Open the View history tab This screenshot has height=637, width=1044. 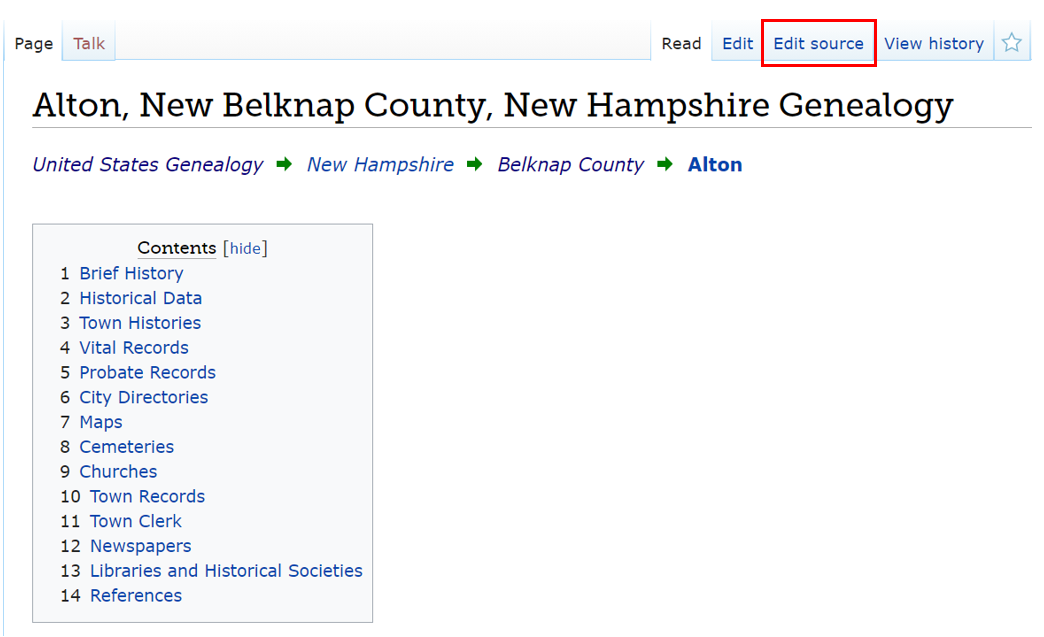click(x=934, y=44)
